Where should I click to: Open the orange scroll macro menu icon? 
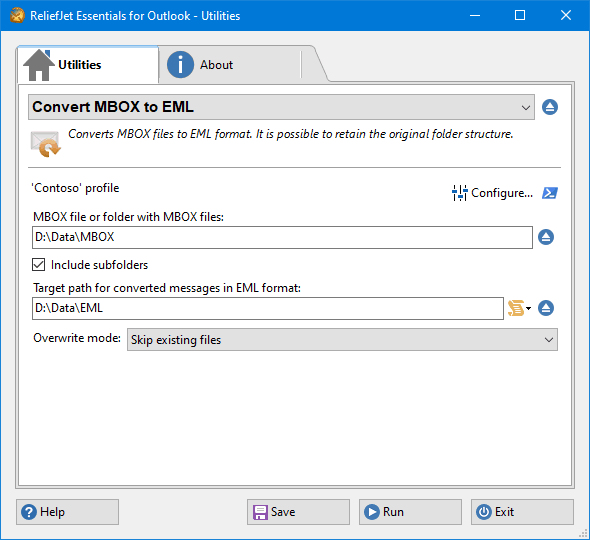[x=519, y=308]
